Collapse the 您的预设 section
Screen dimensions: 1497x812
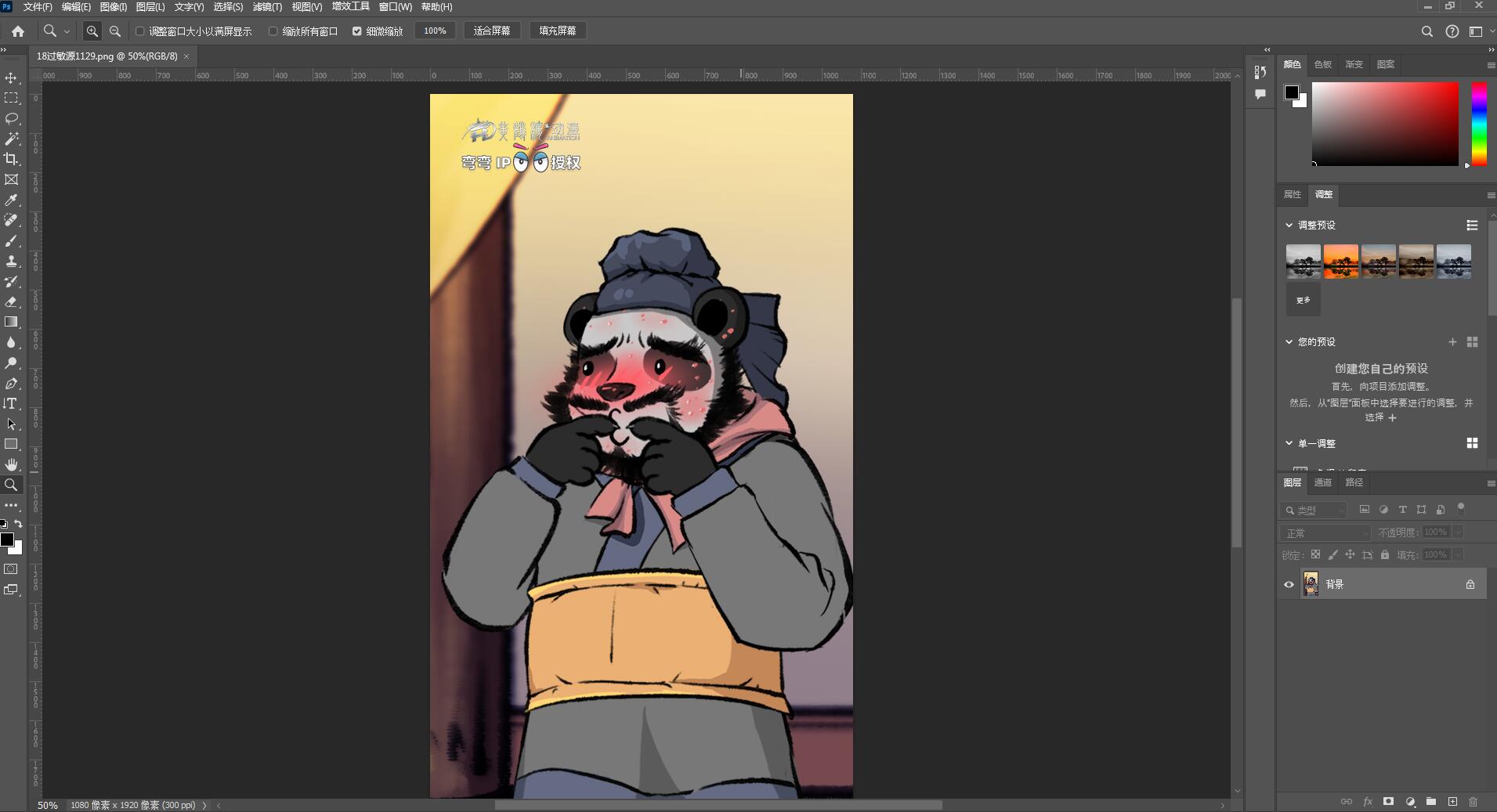[x=1289, y=341]
